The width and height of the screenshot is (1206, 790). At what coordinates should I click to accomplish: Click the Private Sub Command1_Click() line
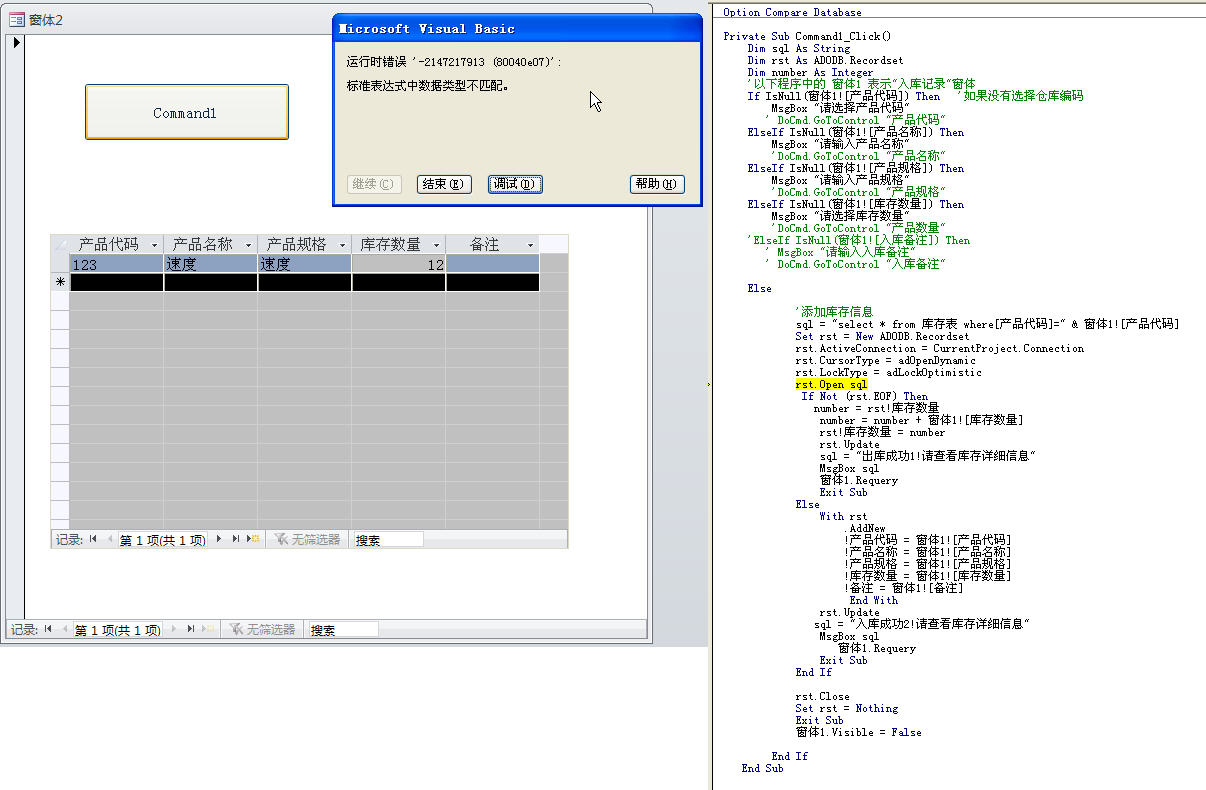(807, 36)
